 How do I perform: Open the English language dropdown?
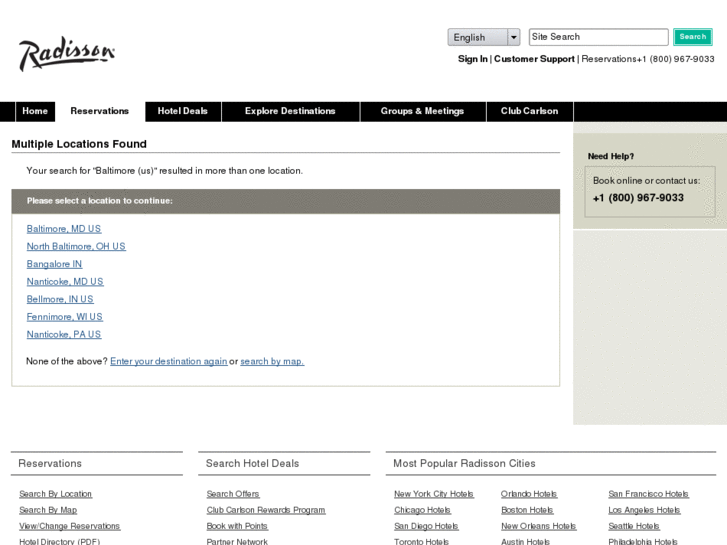484,37
